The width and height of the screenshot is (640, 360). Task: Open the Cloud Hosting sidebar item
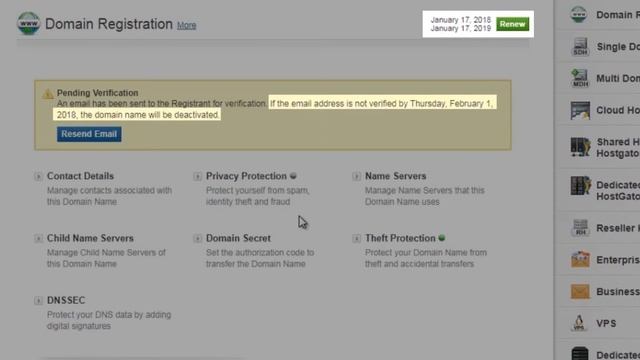(618, 110)
